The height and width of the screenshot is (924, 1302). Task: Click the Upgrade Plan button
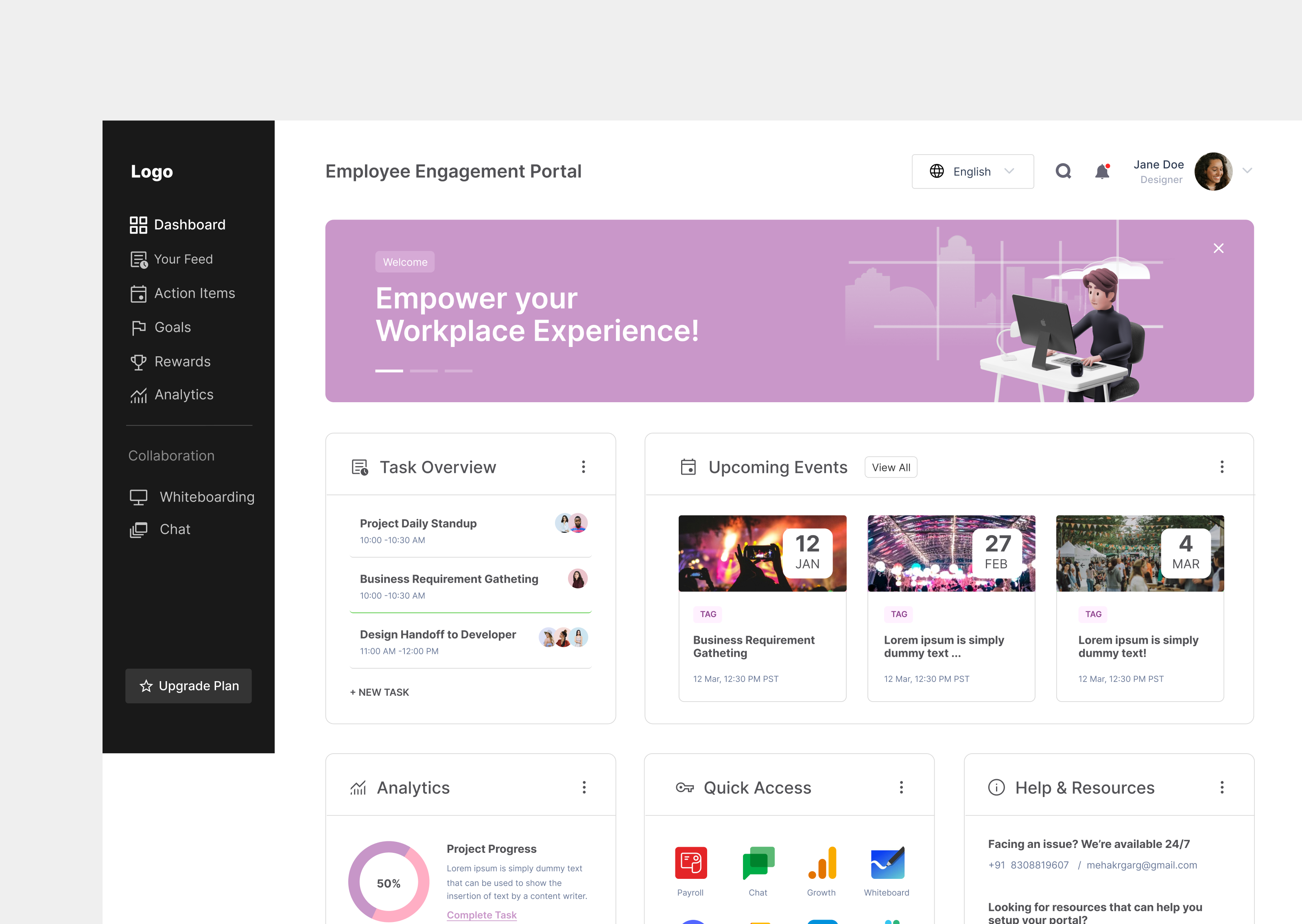tap(188, 686)
